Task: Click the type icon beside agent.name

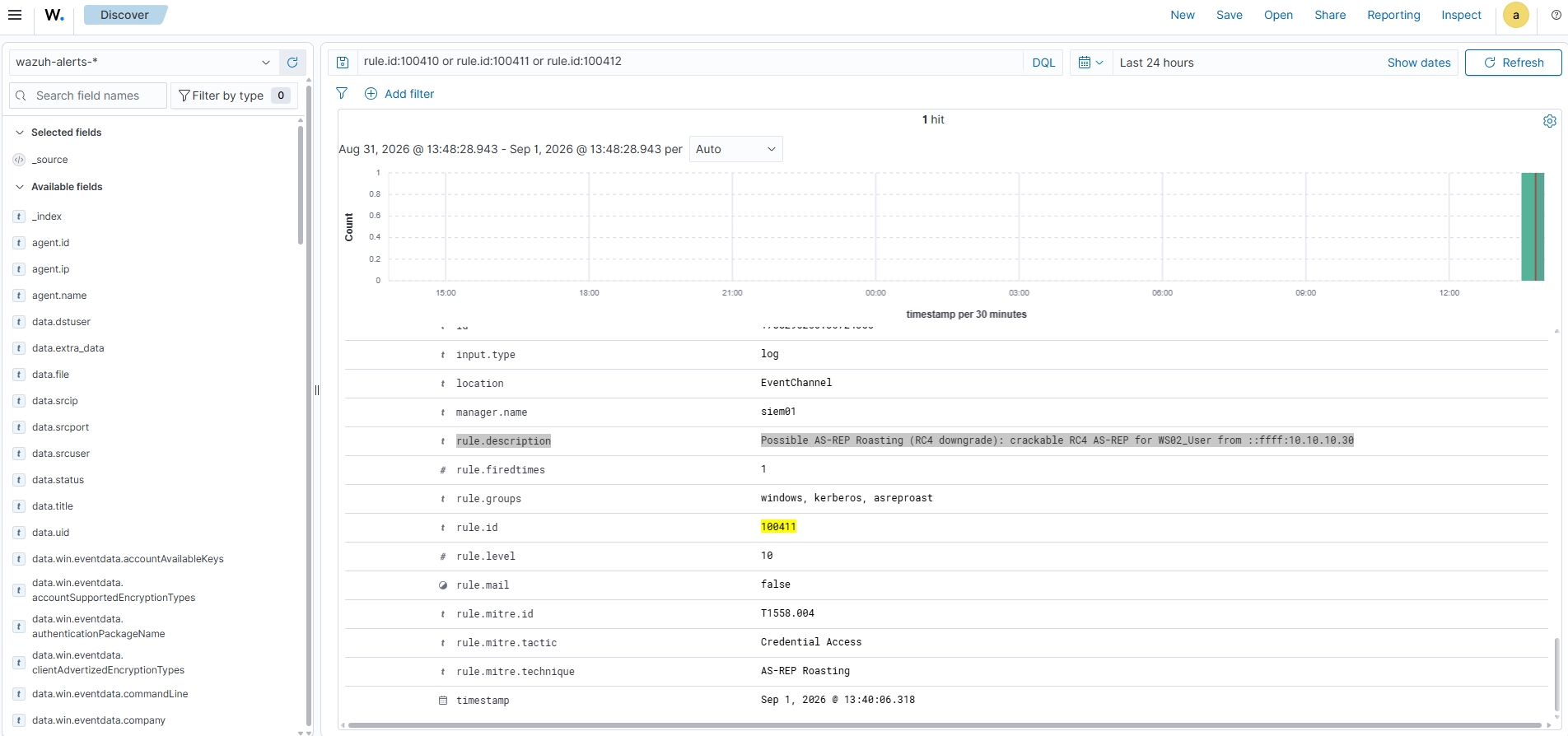Action: 19,296
